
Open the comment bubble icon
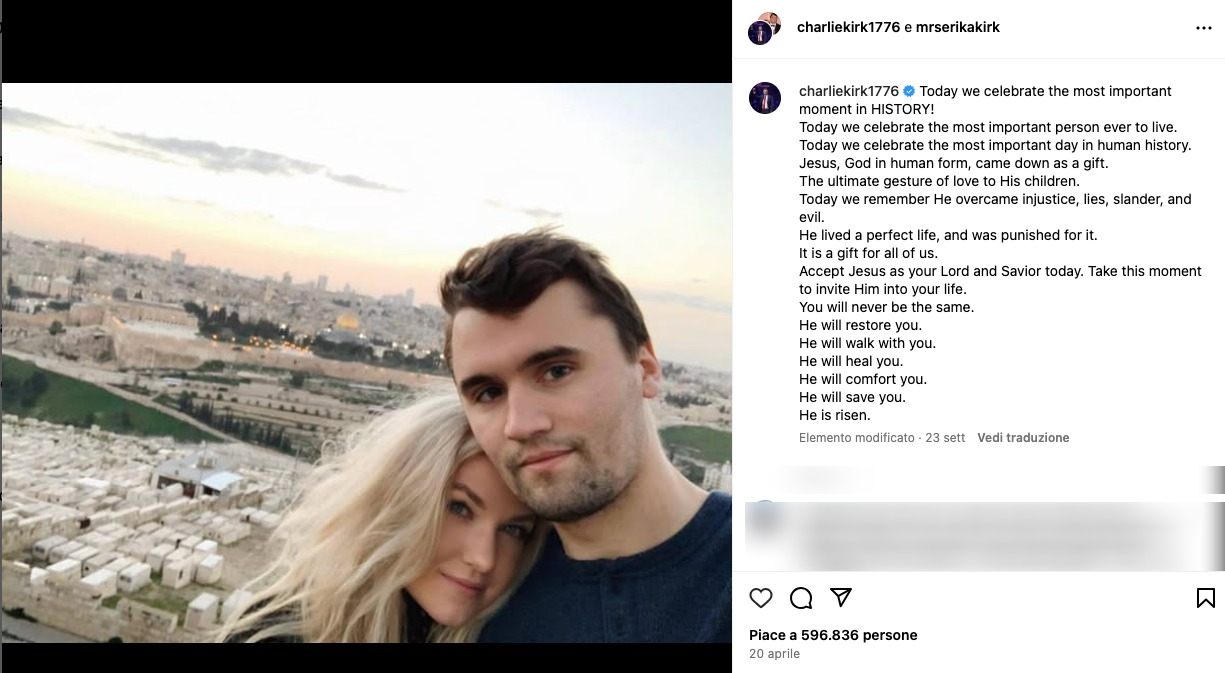(801, 598)
